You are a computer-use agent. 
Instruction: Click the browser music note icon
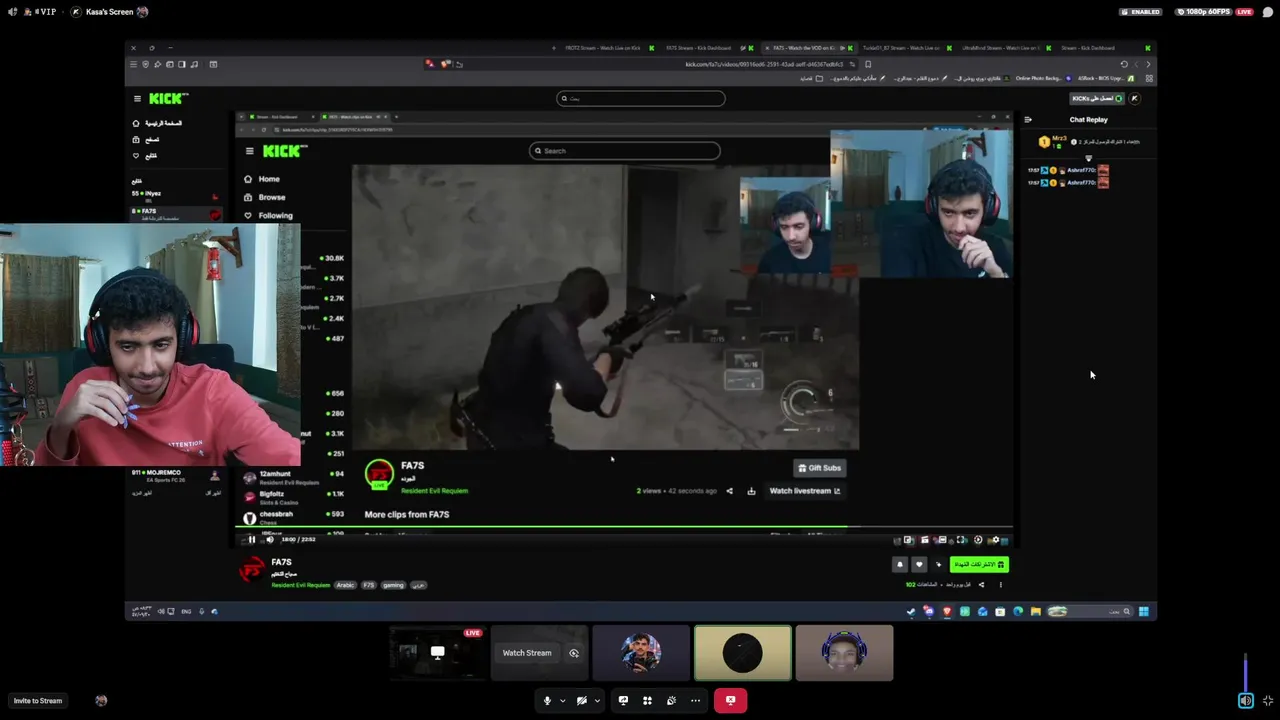click(194, 64)
